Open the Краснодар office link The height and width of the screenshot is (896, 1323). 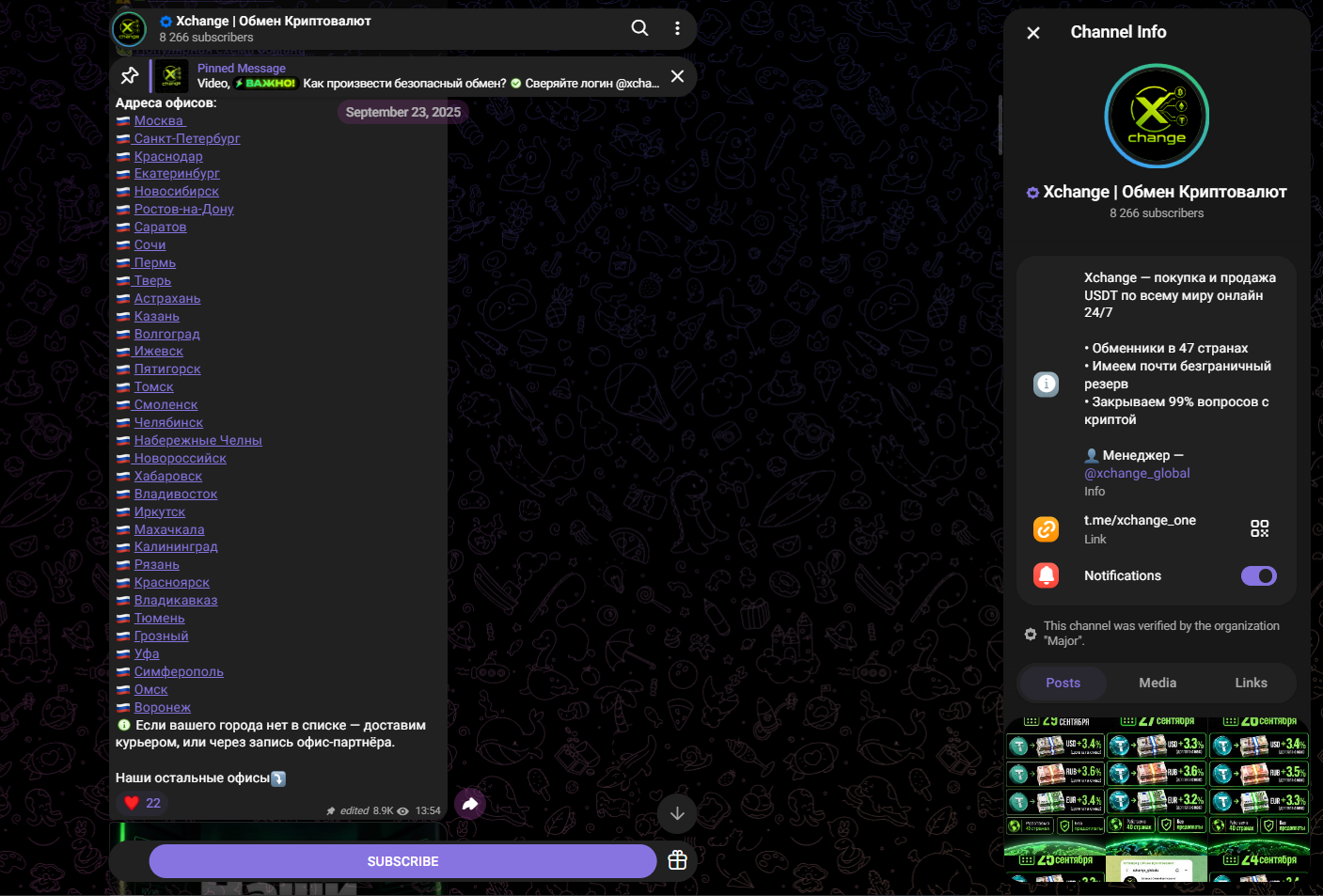coord(168,156)
